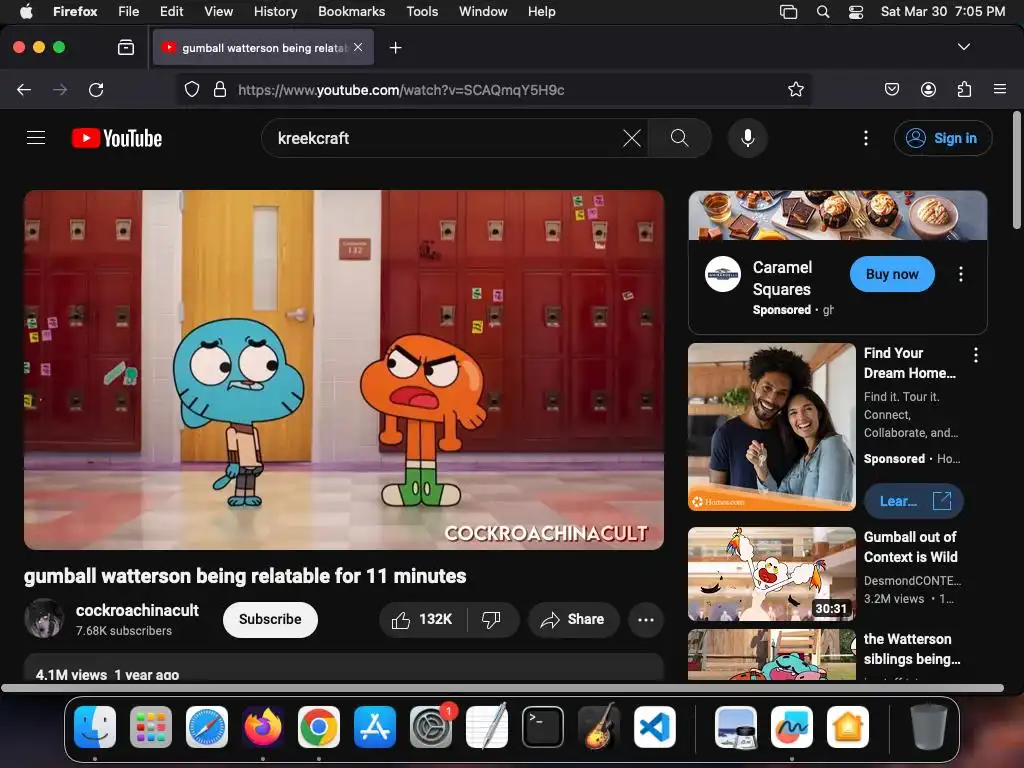The width and height of the screenshot is (1024, 768).
Task: Open the View menu
Action: 218,11
